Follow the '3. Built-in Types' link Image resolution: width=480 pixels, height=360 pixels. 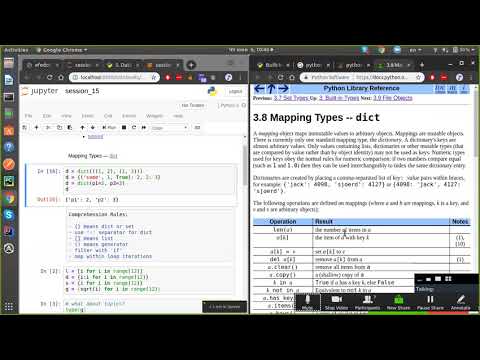339,98
